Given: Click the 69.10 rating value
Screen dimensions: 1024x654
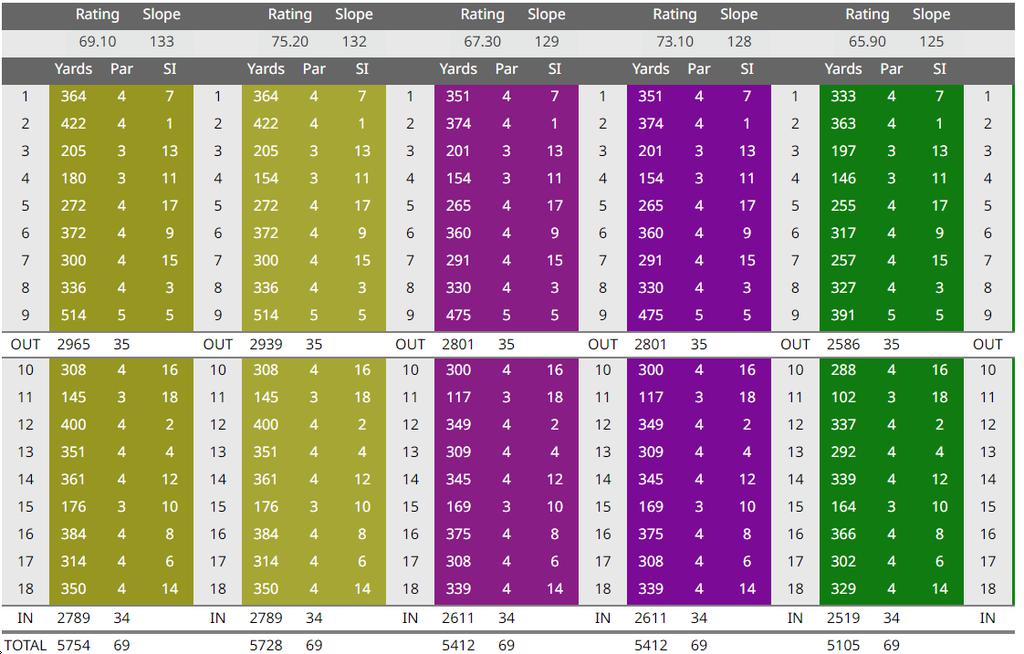Looking at the screenshot, I should coord(98,42).
